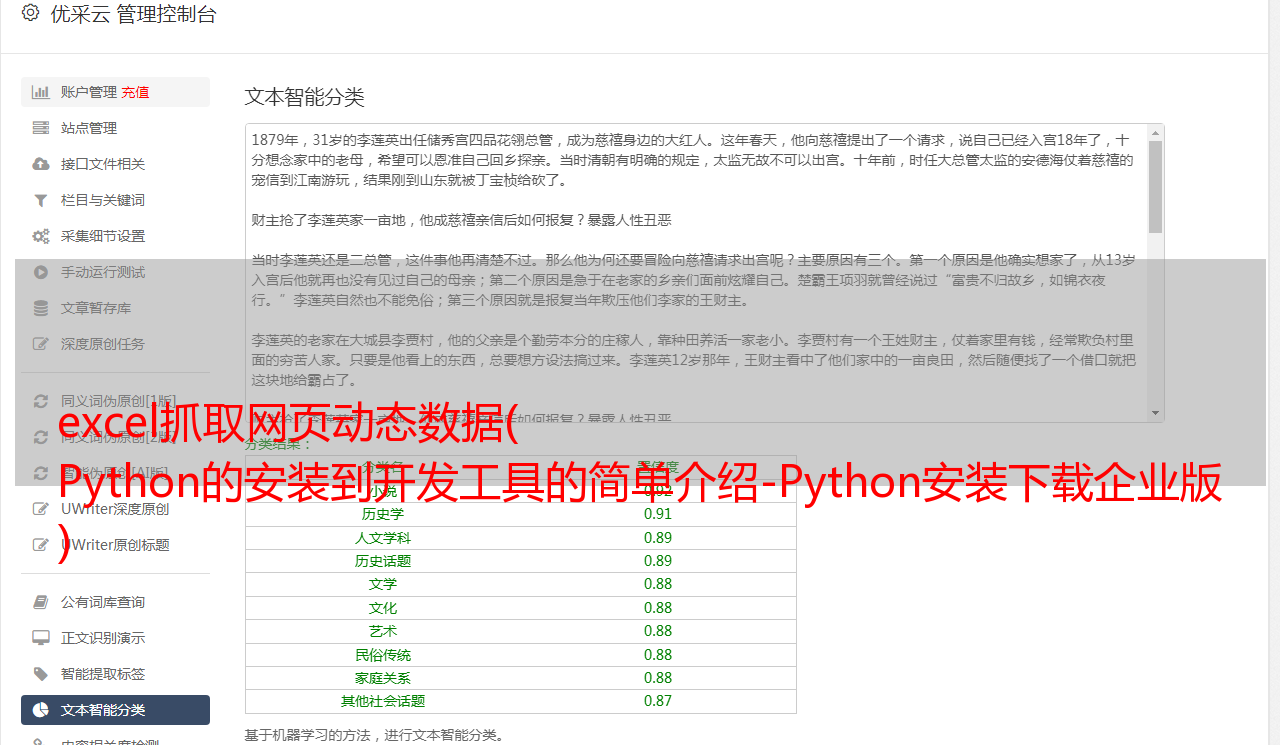The image size is (1280, 745).
Task: Open the 深度原创任务 menu item
Action: click(103, 344)
